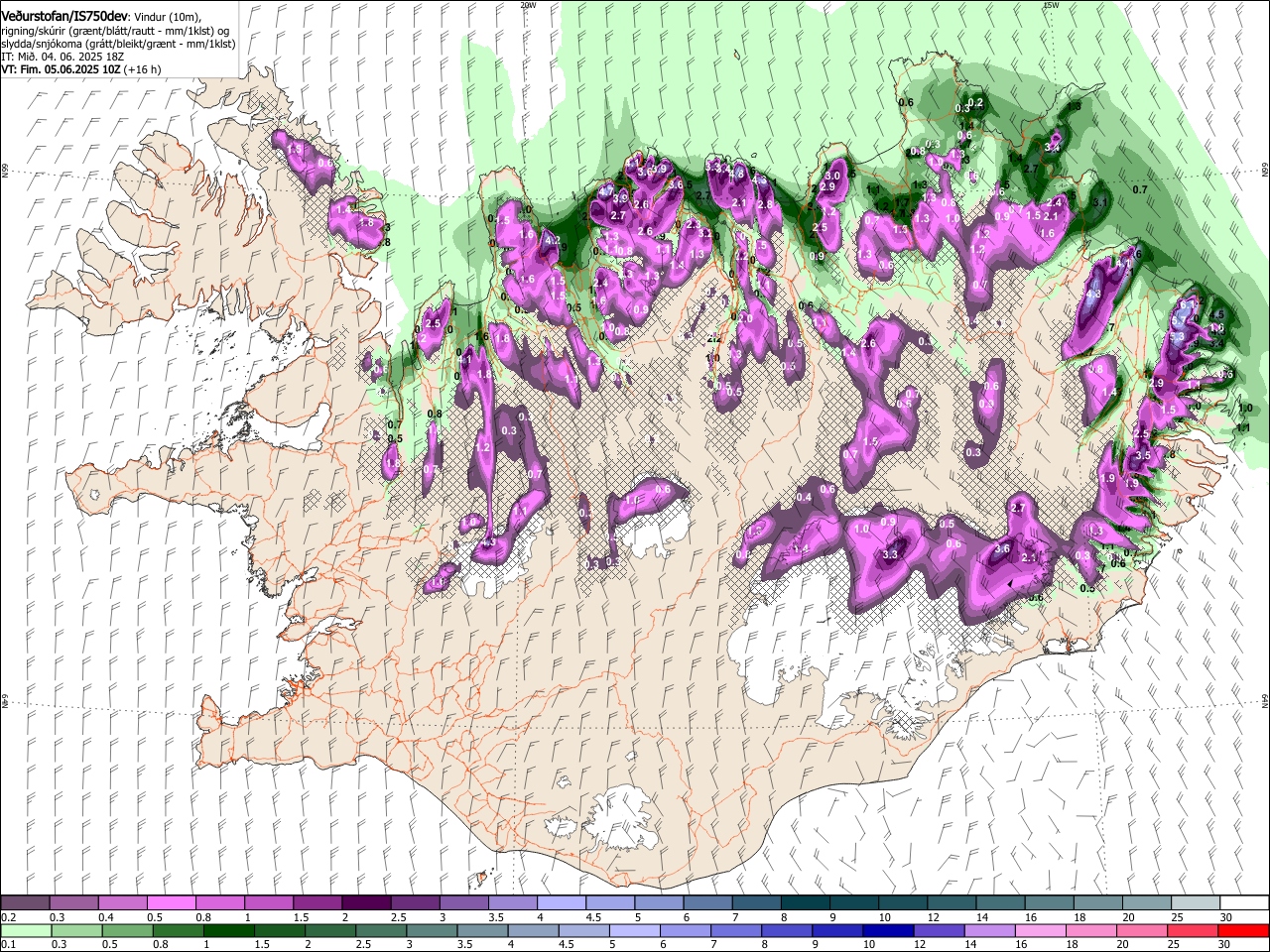The height and width of the screenshot is (952, 1270).
Task: Click the 'VT: Fim. 05.06.2025 10Z (+16 h)' line
Action: 81,70
